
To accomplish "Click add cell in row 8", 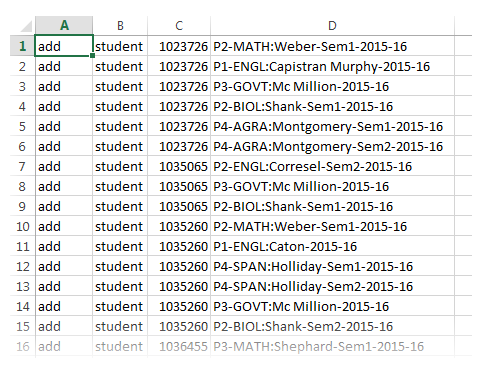I will pyautogui.click(x=64, y=186).
